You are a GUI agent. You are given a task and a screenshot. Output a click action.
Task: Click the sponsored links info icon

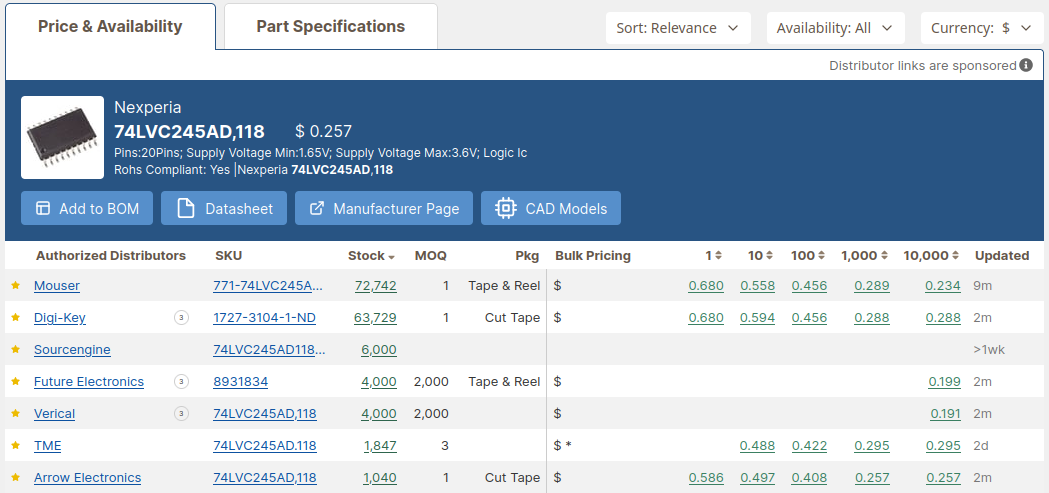tap(1026, 66)
